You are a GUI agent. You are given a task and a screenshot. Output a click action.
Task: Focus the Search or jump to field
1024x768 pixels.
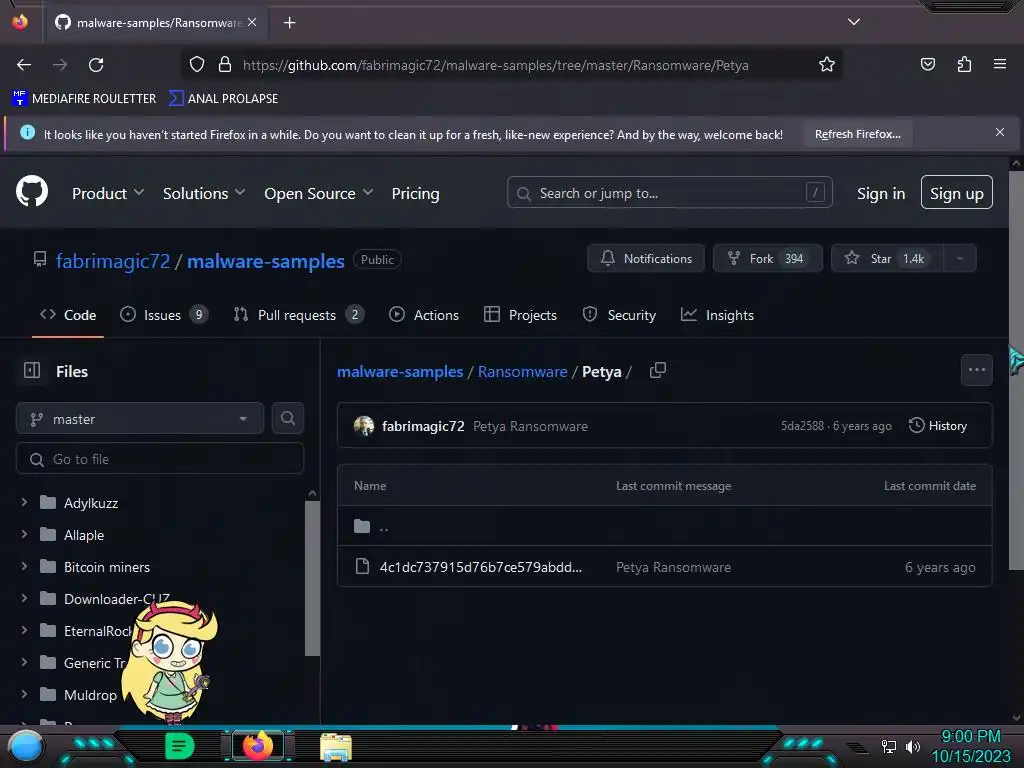(x=669, y=193)
